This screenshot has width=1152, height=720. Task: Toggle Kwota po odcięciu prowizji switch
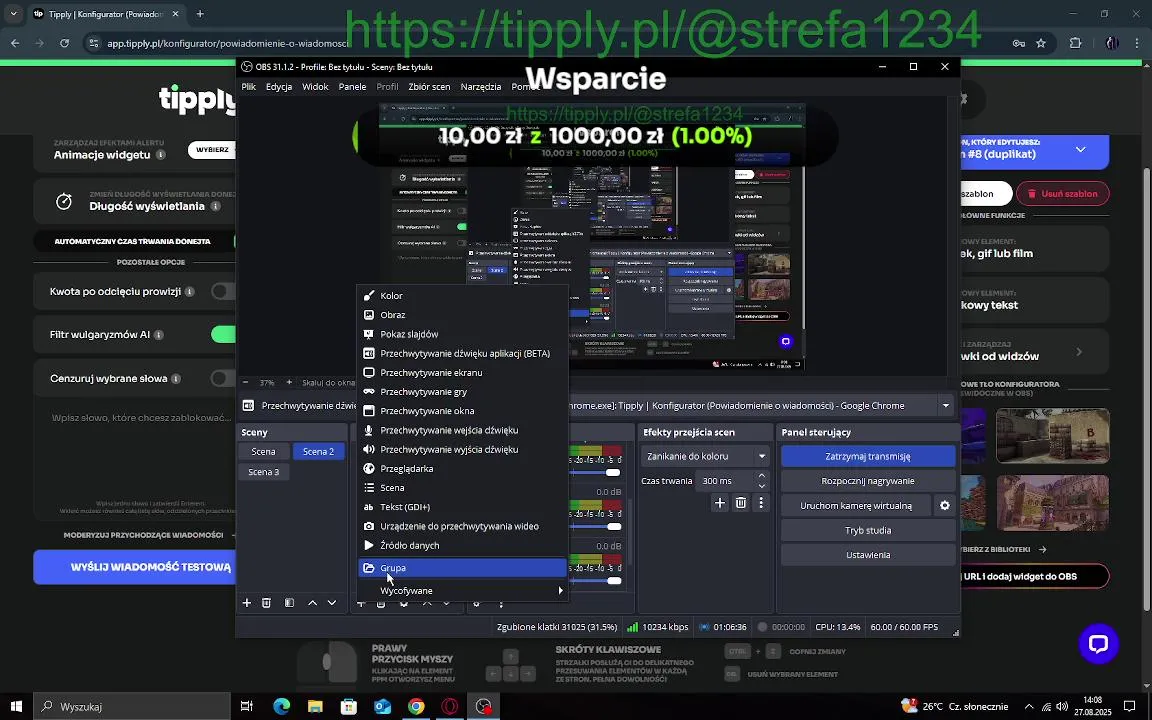pos(223,292)
